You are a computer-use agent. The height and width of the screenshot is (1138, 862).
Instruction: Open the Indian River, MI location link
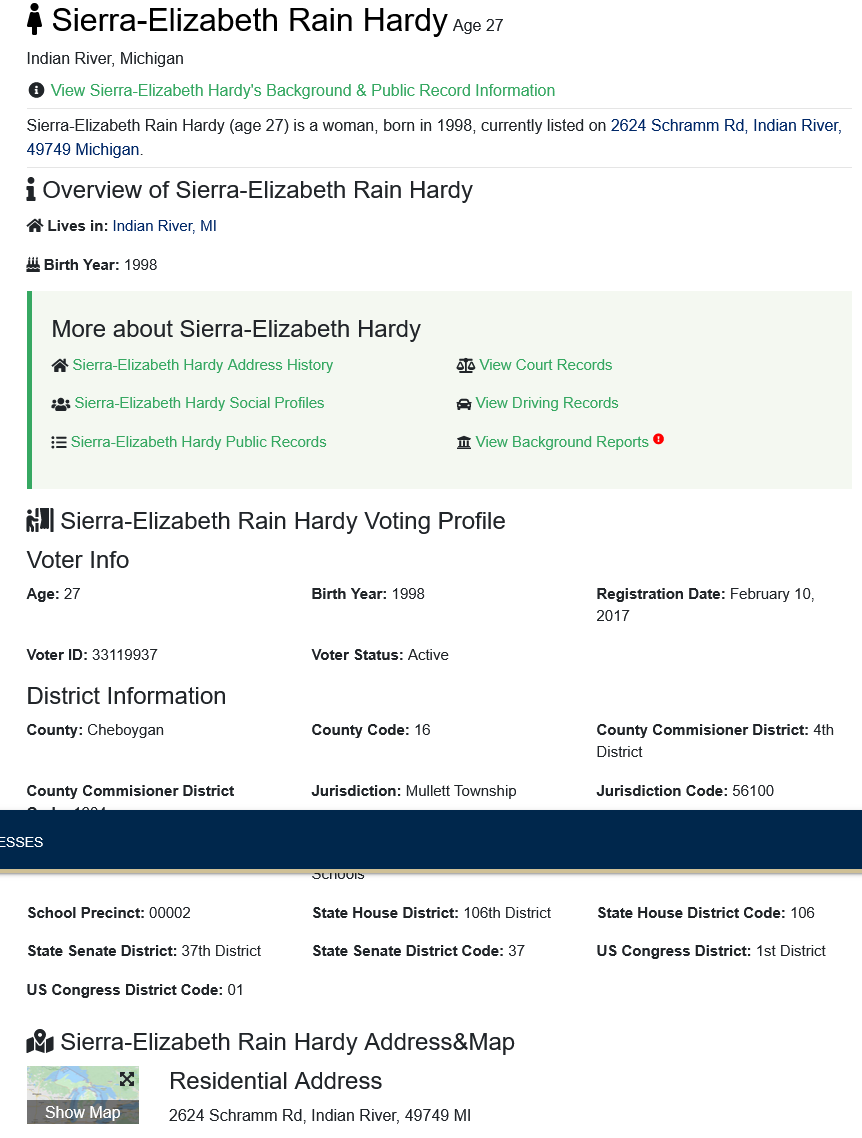coord(164,226)
